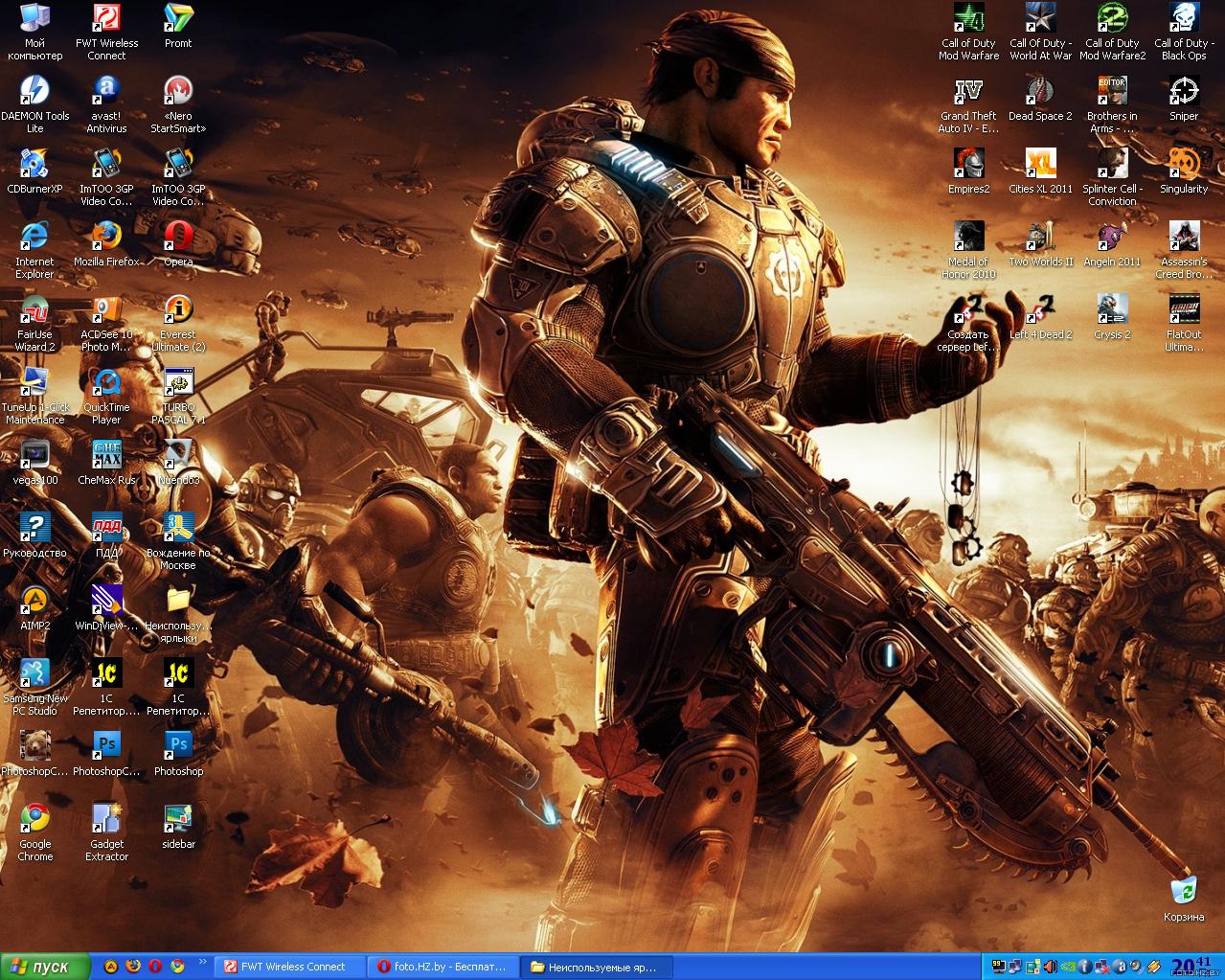Open the volume speaker tray icon
Image resolution: width=1225 pixels, height=980 pixels.
point(1051,967)
